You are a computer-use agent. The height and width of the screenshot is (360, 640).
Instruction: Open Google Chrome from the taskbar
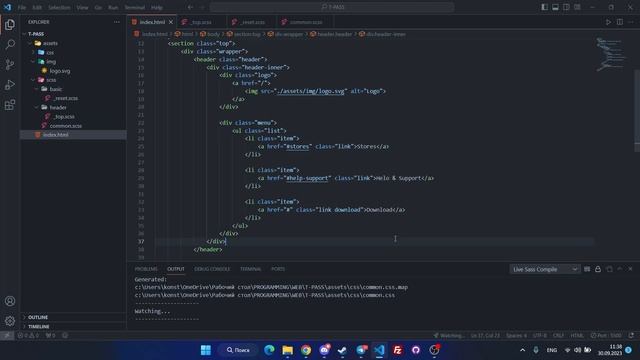[306, 350]
